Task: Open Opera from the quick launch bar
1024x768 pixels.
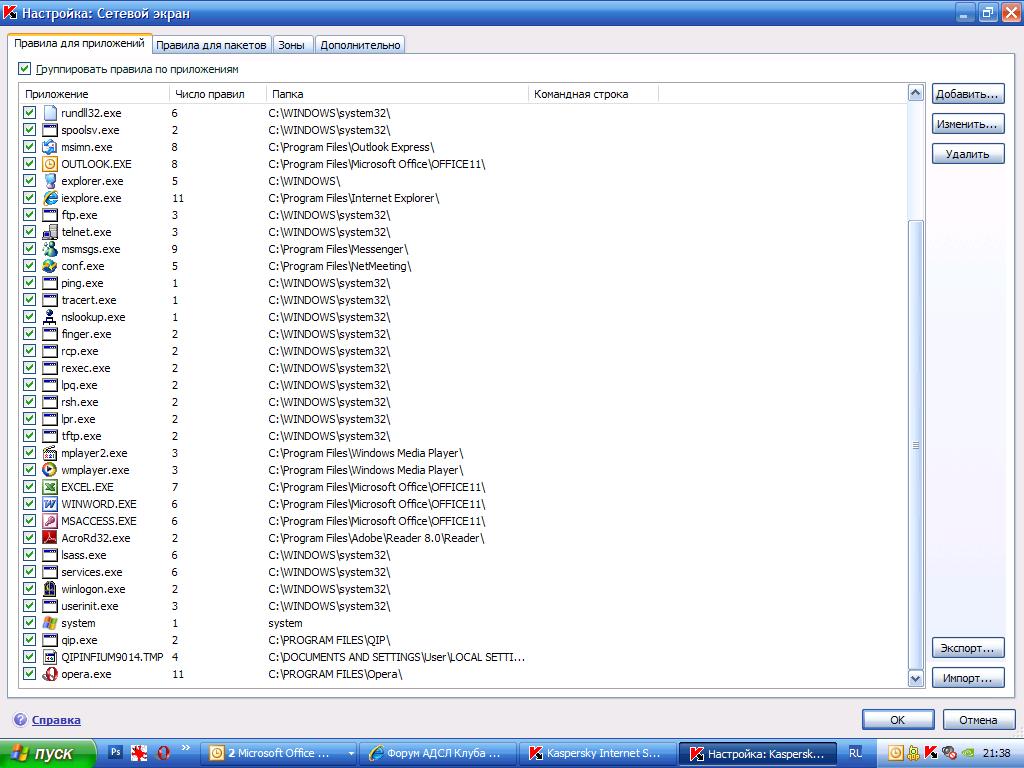Action: (163, 752)
